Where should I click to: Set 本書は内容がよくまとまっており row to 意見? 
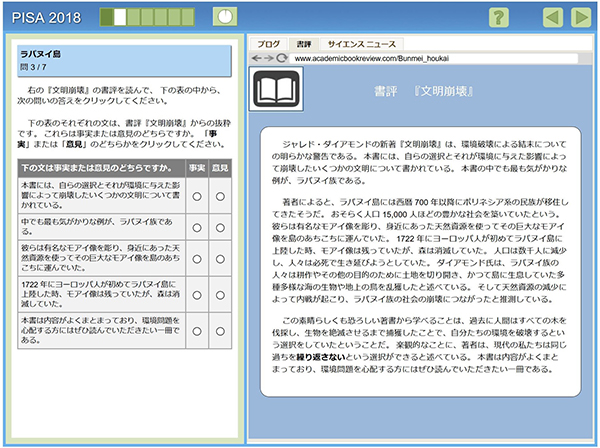(220, 331)
